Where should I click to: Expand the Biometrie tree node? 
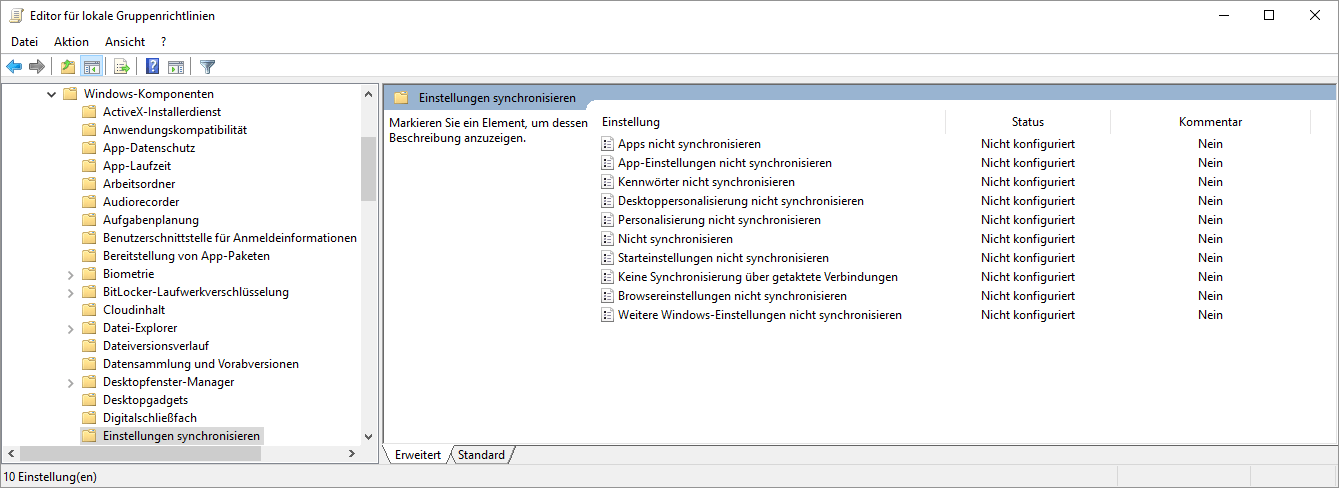70,274
